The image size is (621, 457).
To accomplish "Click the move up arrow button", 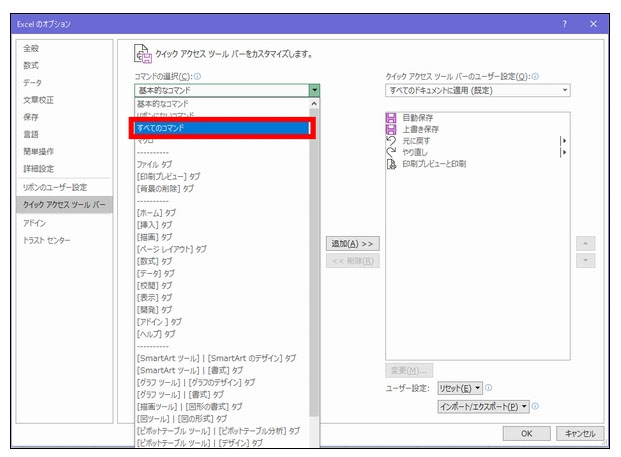I will 585,243.
